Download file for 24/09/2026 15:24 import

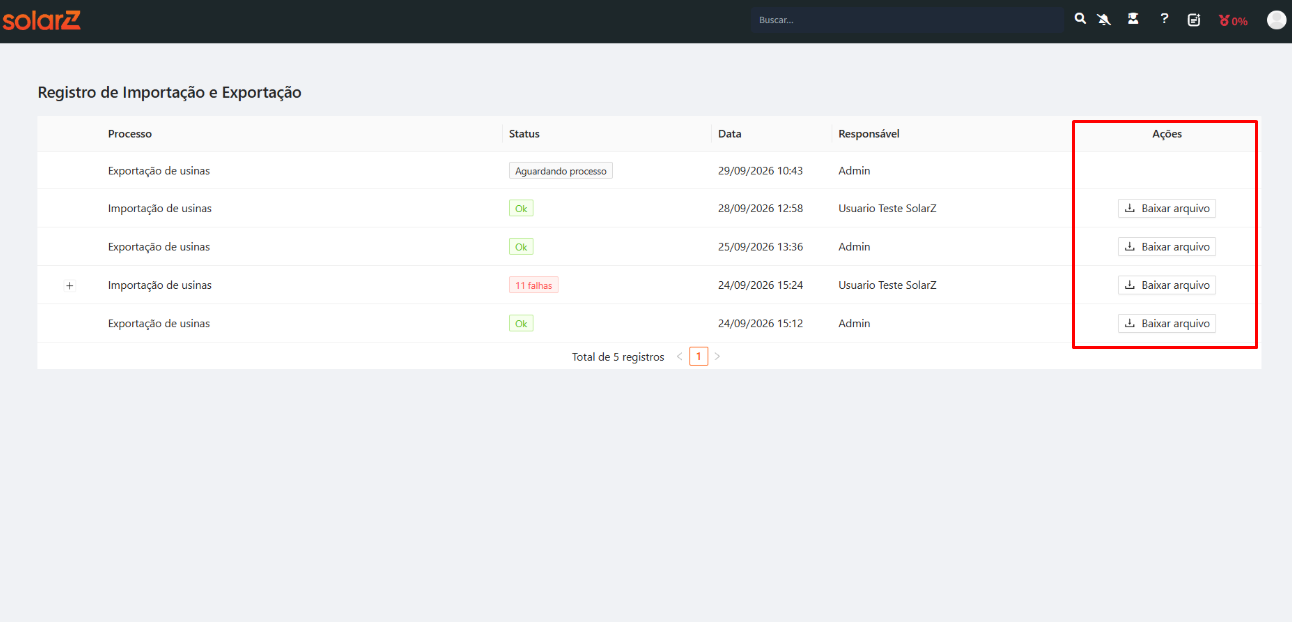(x=1167, y=285)
